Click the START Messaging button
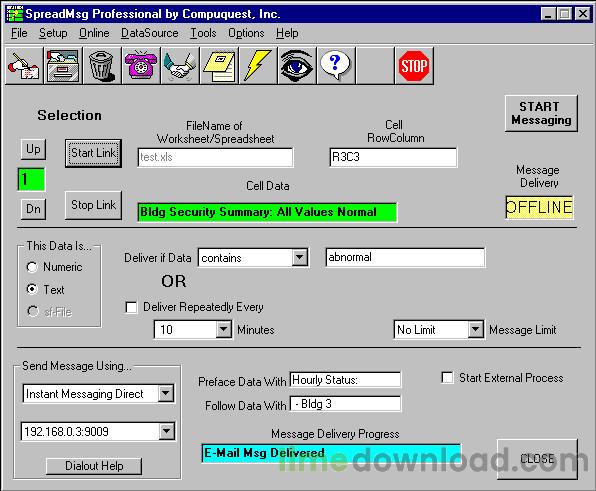 [x=541, y=113]
